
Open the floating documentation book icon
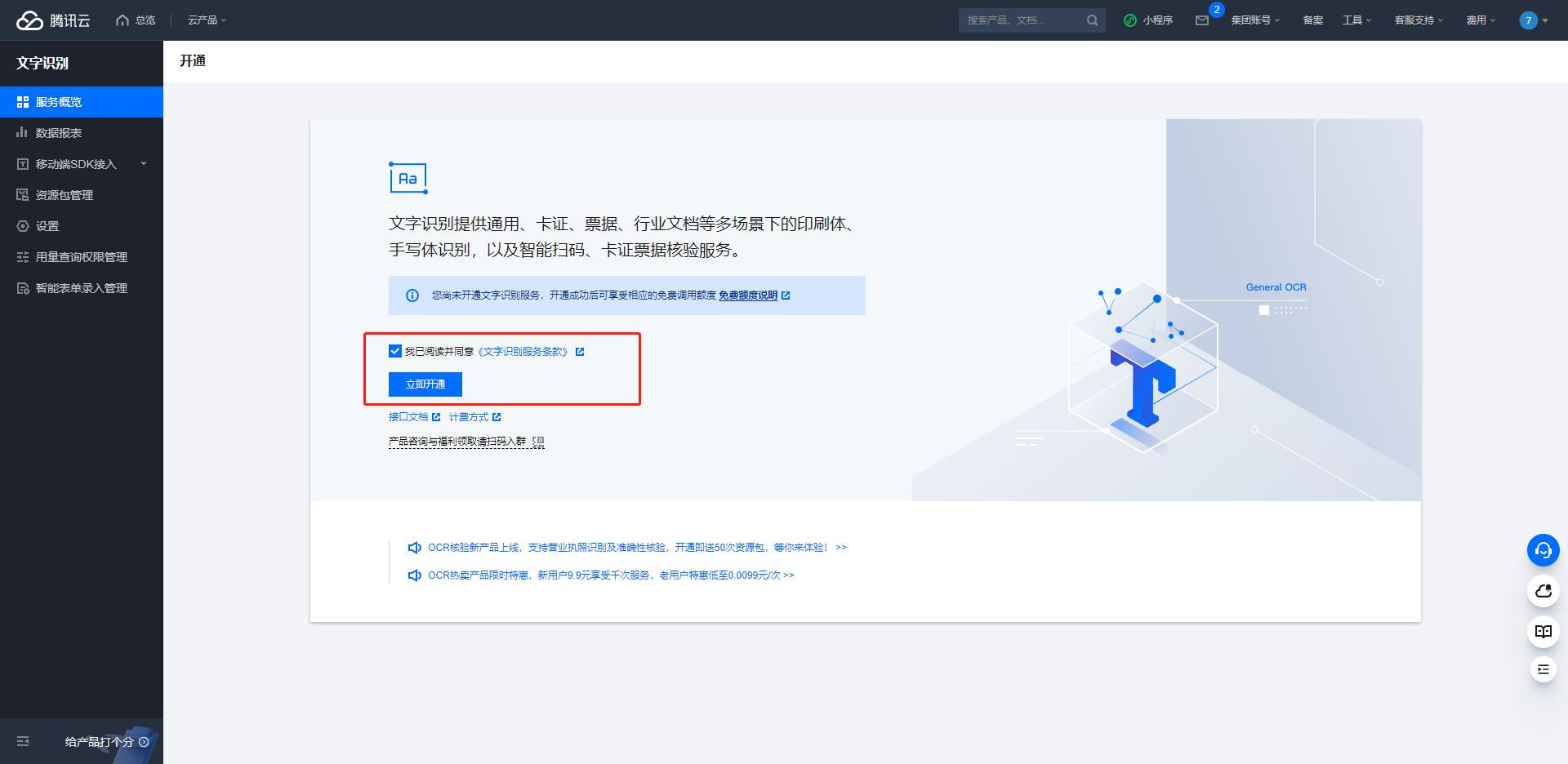(x=1543, y=632)
